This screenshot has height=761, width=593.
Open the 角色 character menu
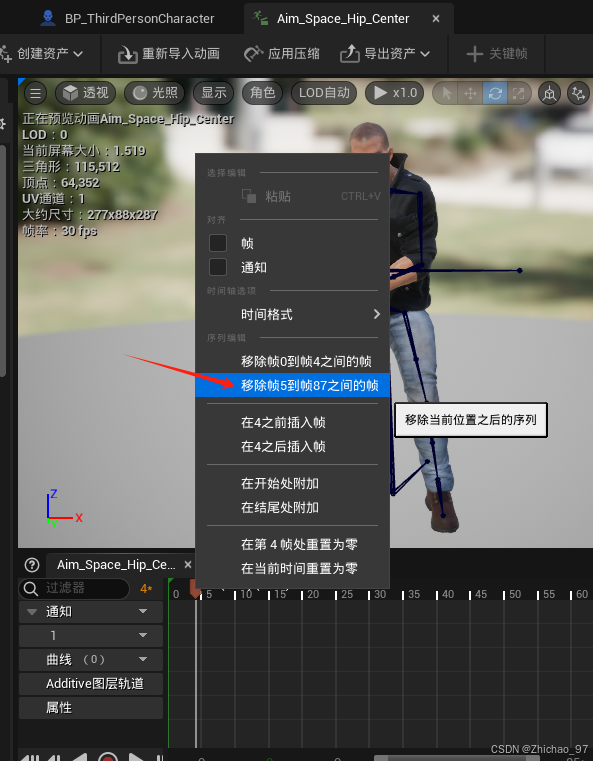(x=263, y=93)
